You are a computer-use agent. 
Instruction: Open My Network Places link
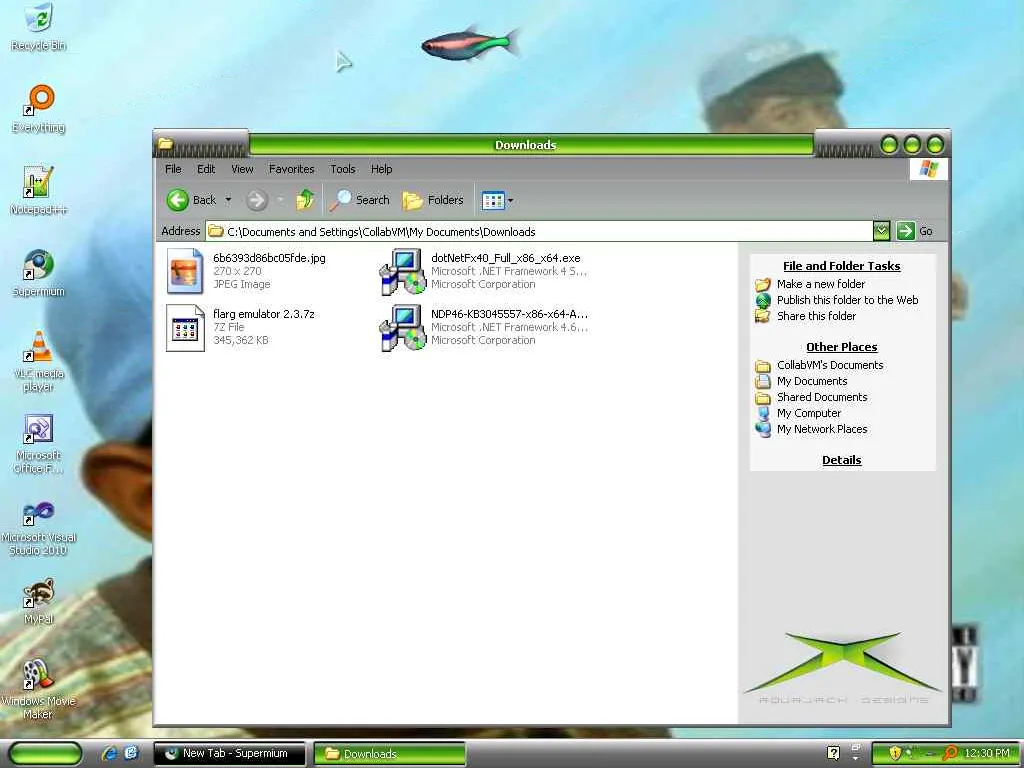822,429
